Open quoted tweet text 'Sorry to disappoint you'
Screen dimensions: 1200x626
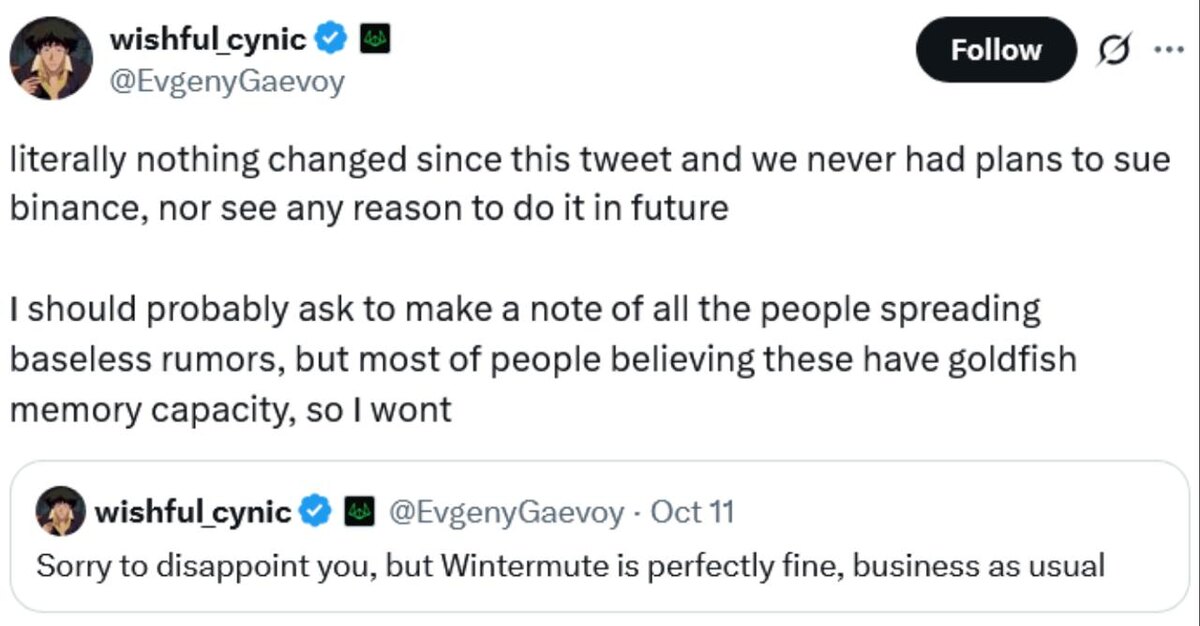point(570,565)
